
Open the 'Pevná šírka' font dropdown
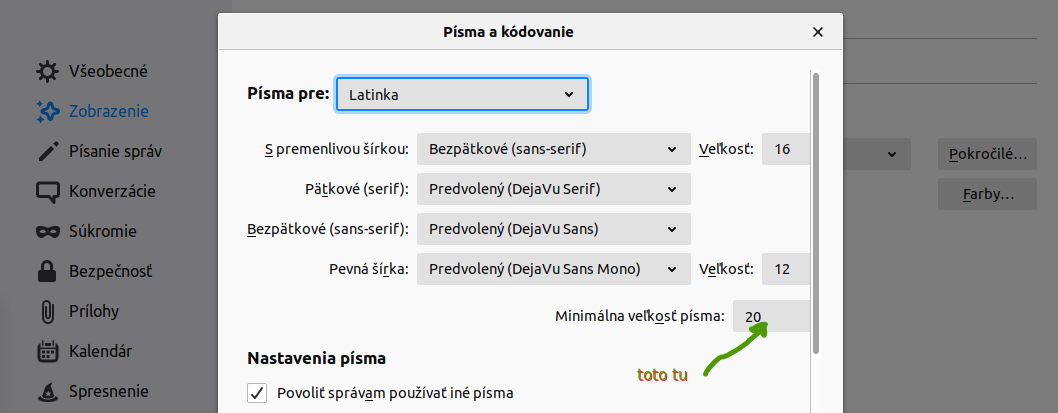[x=553, y=269]
